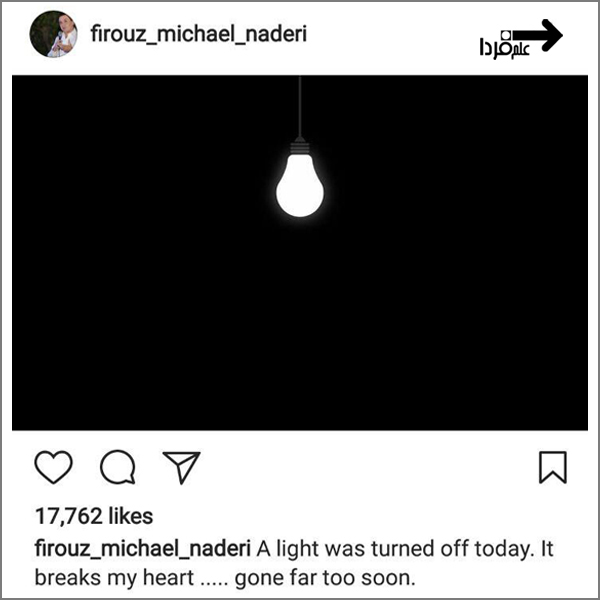
Task: Click the bulb's hanging cord in the image
Action: [299, 105]
